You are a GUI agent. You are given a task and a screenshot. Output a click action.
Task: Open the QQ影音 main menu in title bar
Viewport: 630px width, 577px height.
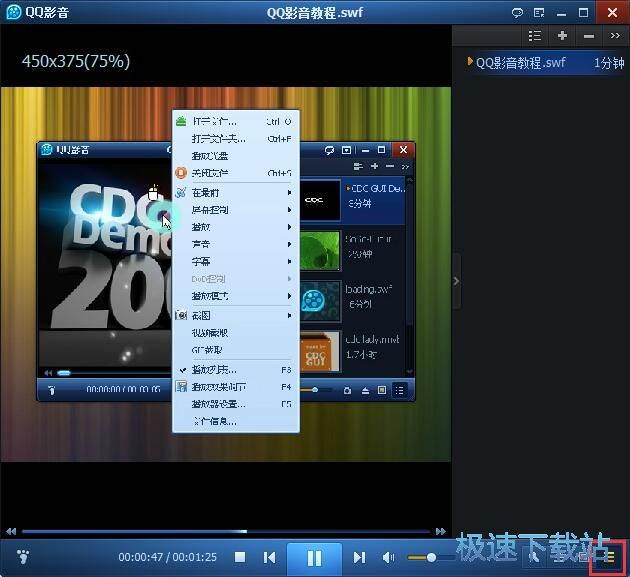tap(40, 12)
